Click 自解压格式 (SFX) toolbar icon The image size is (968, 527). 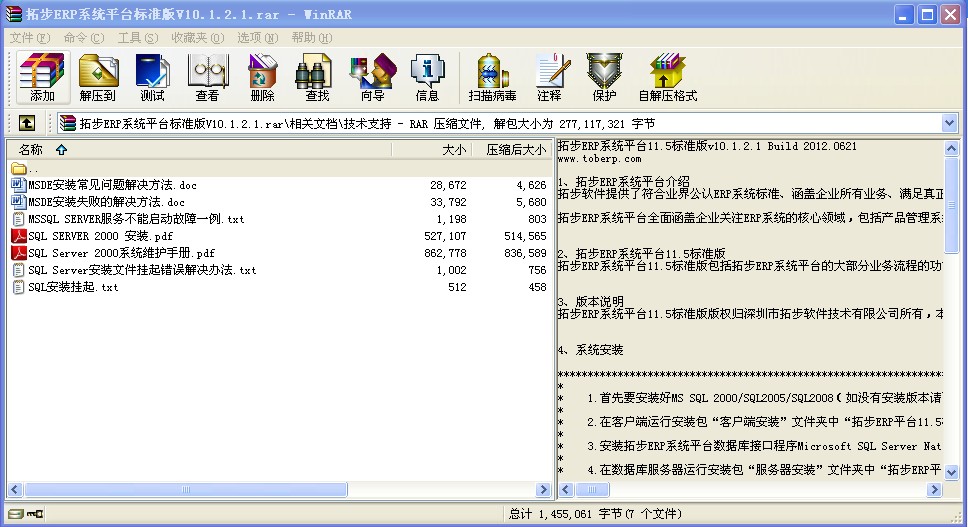(x=667, y=78)
